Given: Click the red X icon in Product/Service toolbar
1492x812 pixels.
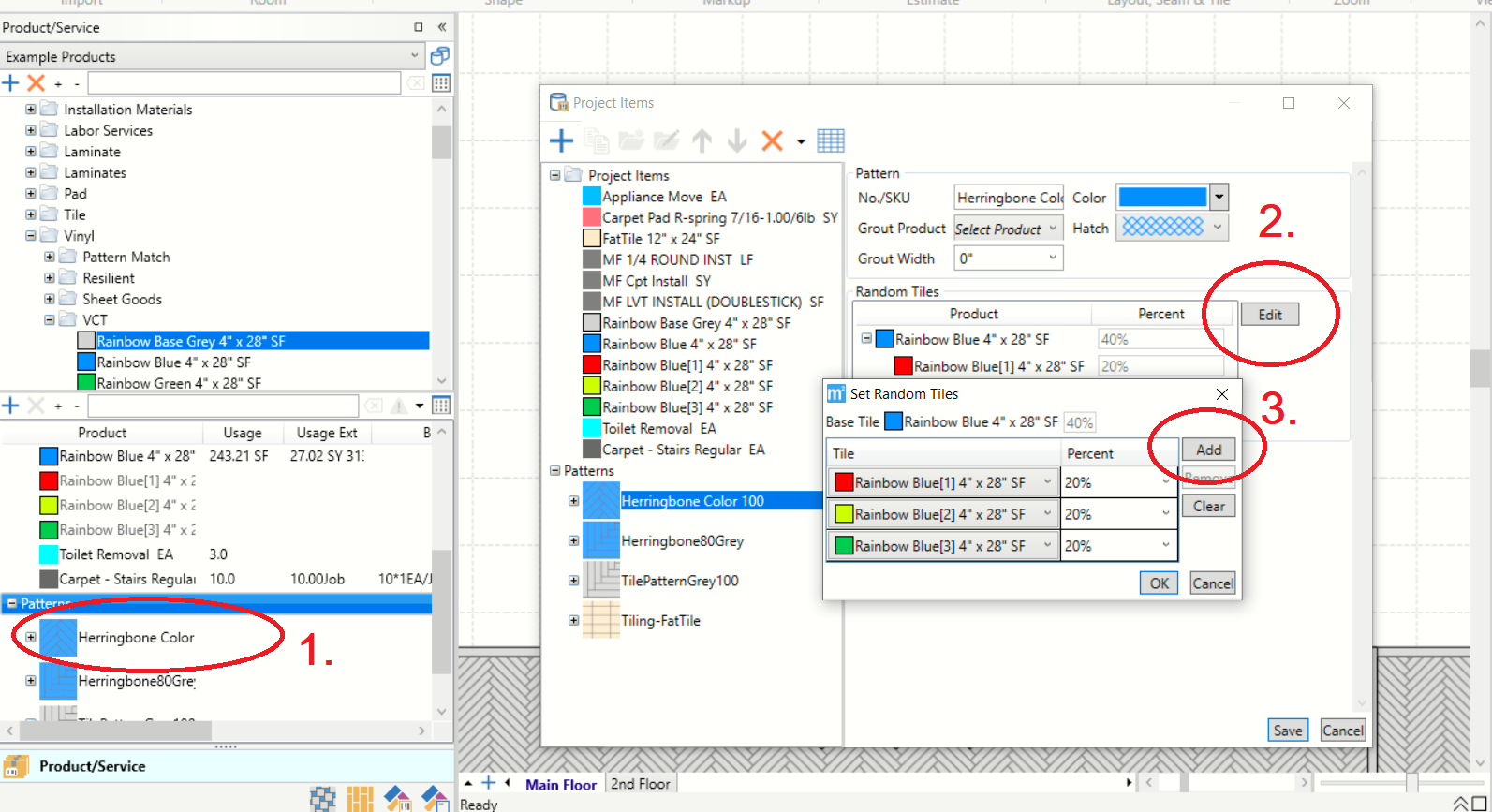Looking at the screenshot, I should [36, 83].
